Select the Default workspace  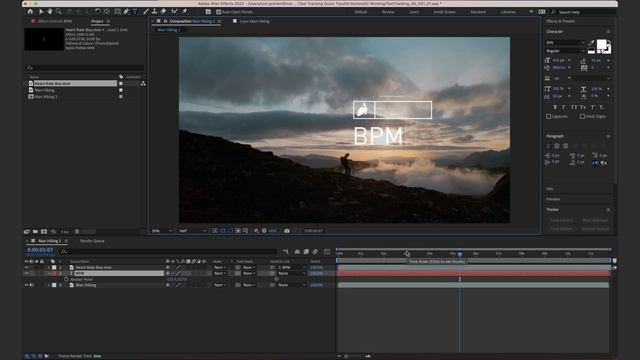360,12
